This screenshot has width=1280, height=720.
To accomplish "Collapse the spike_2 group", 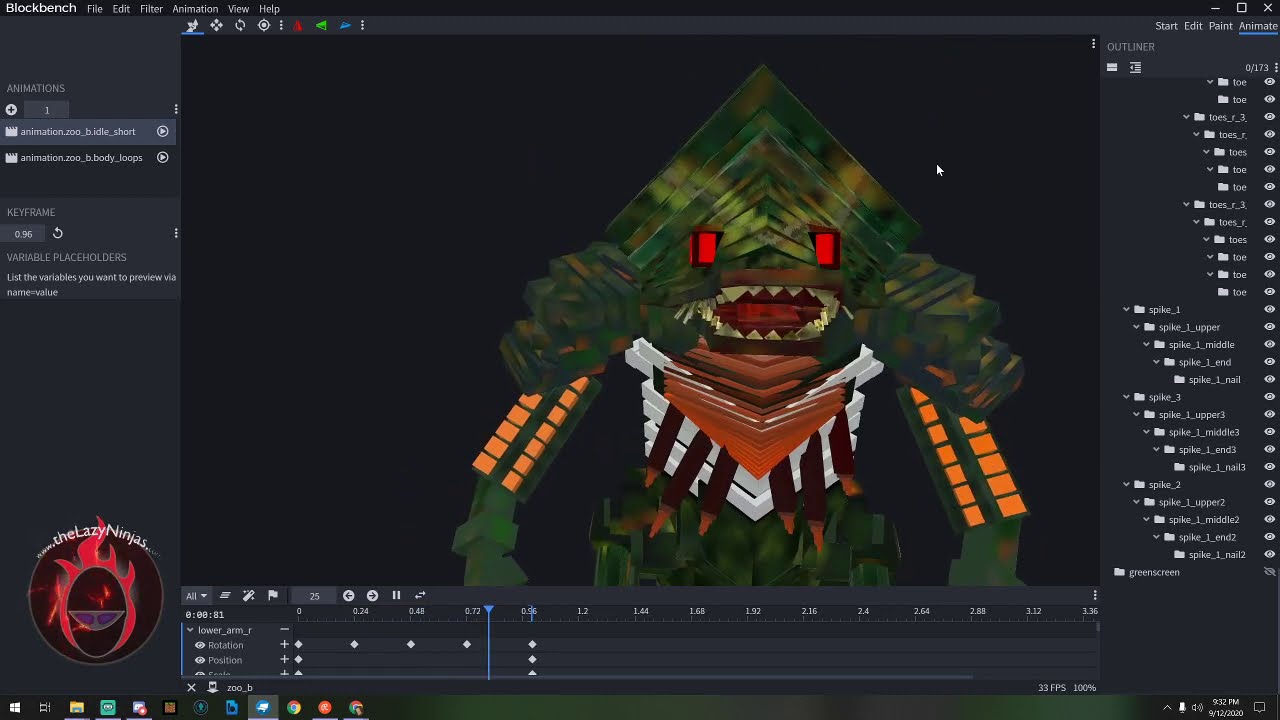I will pyautogui.click(x=1126, y=485).
